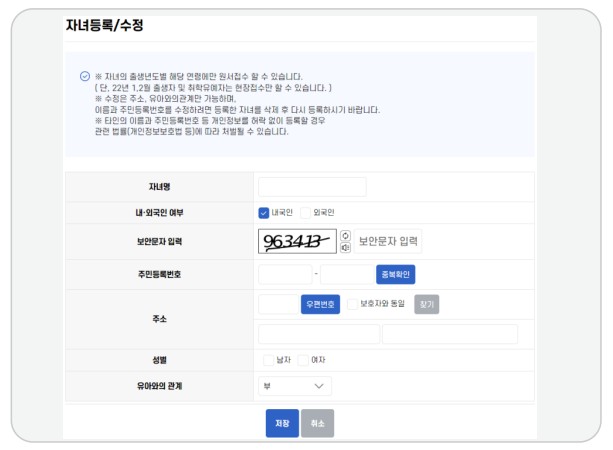Viewport: 613px width, 450px height.
Task: Click the 주소 row label
Action: click(160, 319)
